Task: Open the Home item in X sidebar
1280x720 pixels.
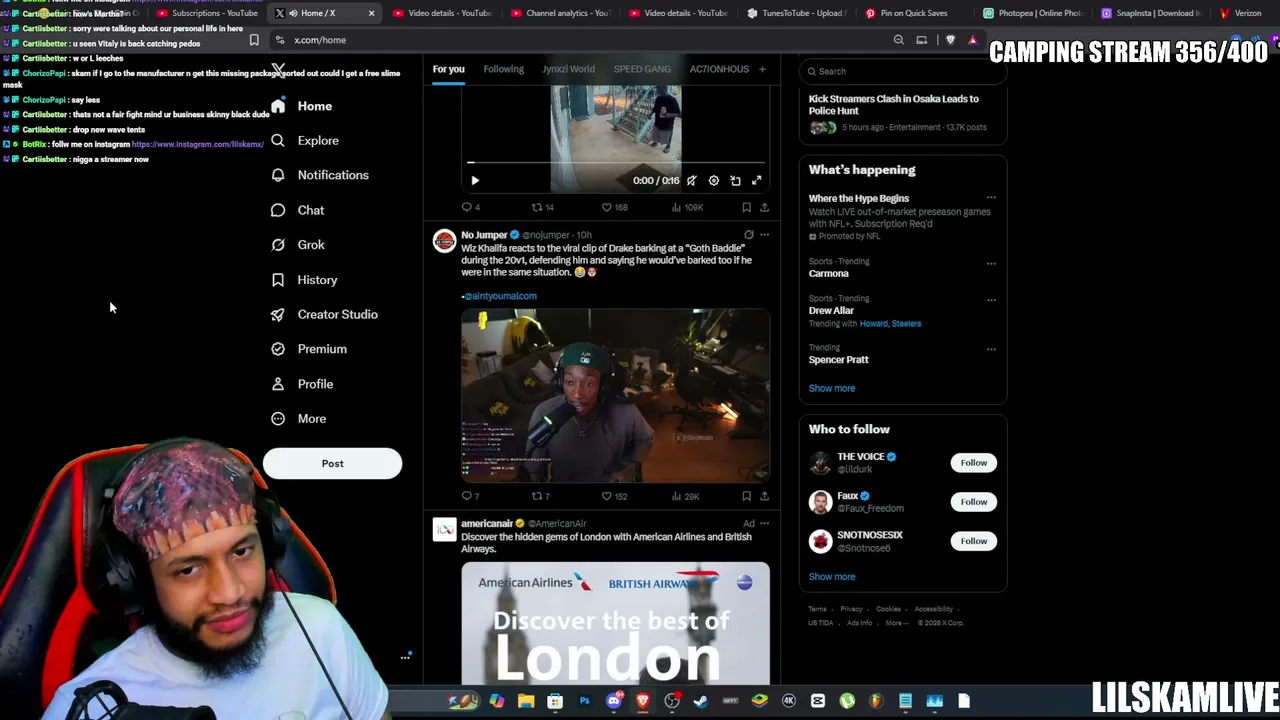Action: click(301, 106)
